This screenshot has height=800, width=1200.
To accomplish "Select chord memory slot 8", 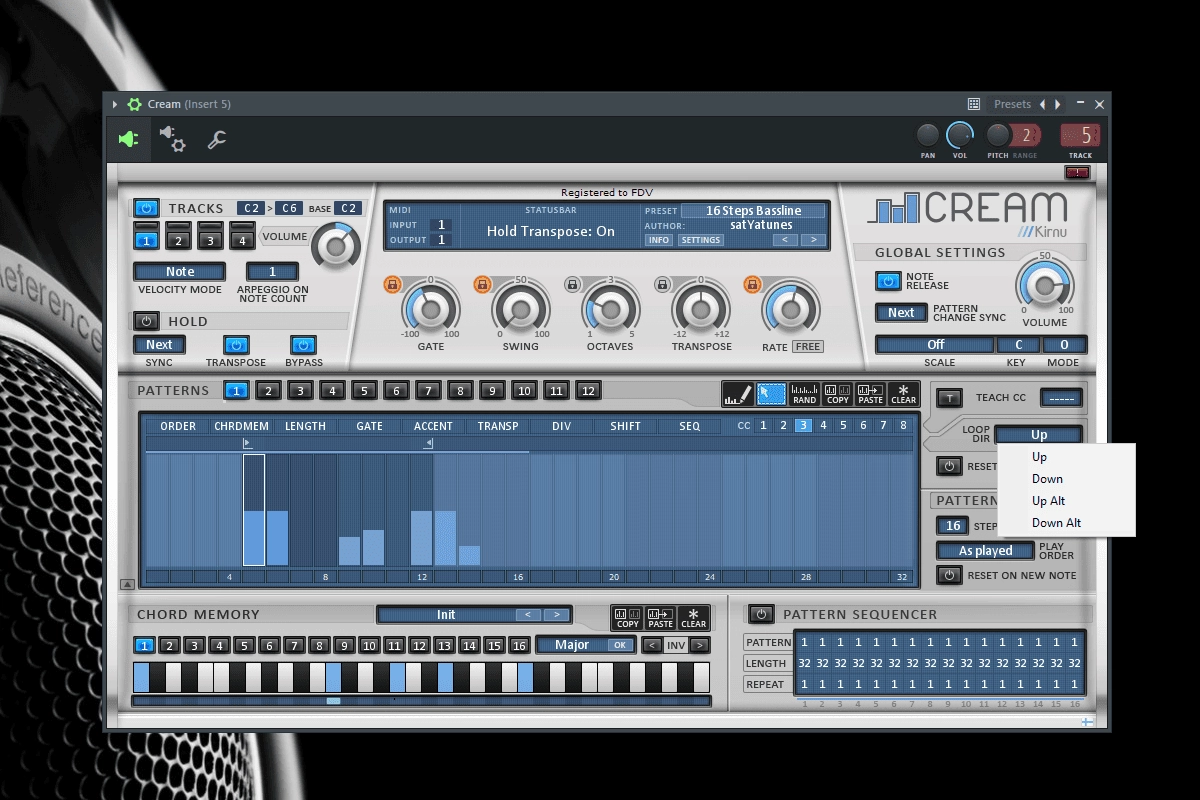I will coord(319,646).
